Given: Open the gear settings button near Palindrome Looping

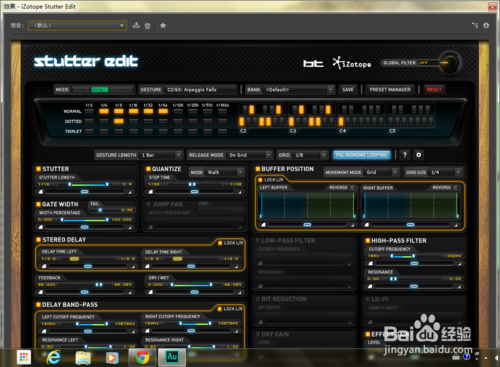Looking at the screenshot, I should pos(419,155).
